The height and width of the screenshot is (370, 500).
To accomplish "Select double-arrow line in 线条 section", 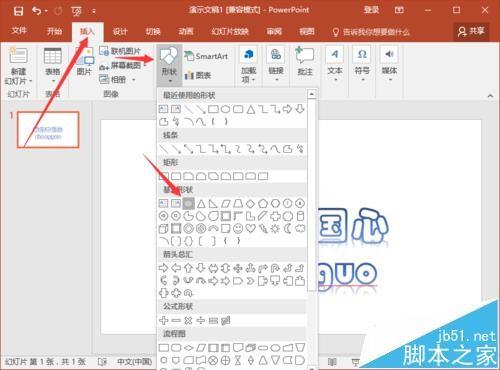I will (x=188, y=149).
